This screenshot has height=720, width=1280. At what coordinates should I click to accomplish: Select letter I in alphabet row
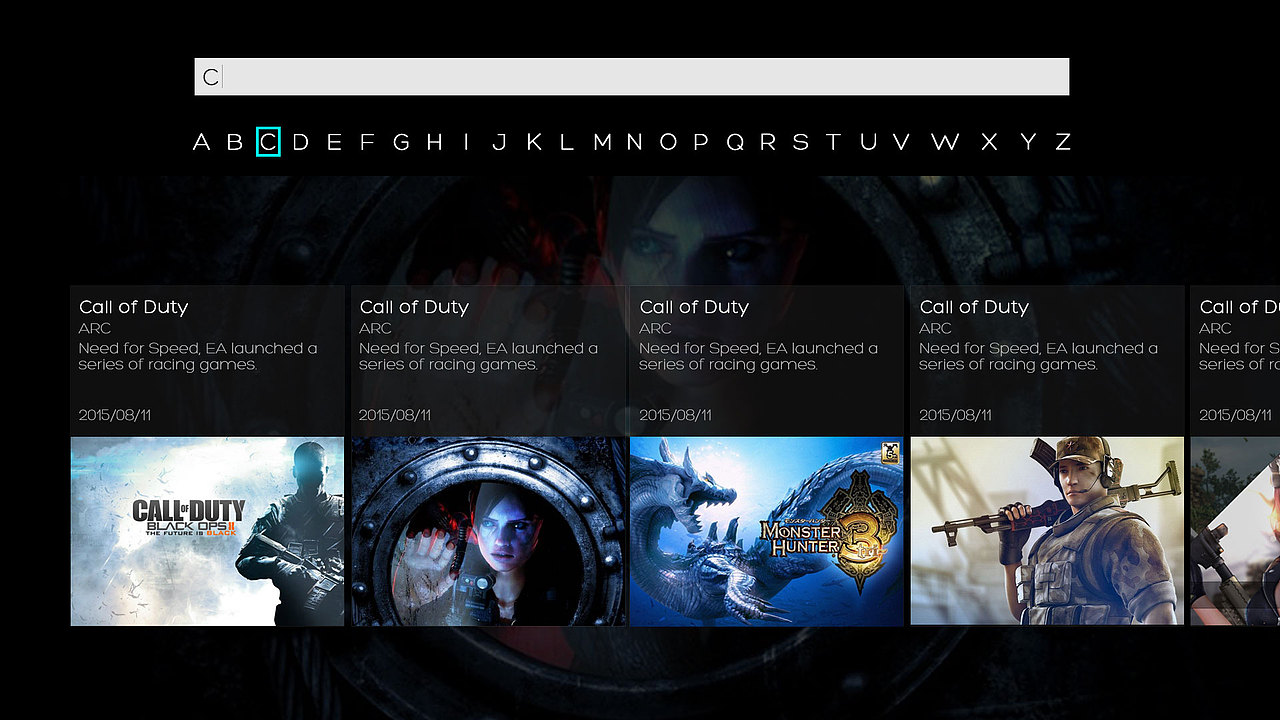pos(466,142)
